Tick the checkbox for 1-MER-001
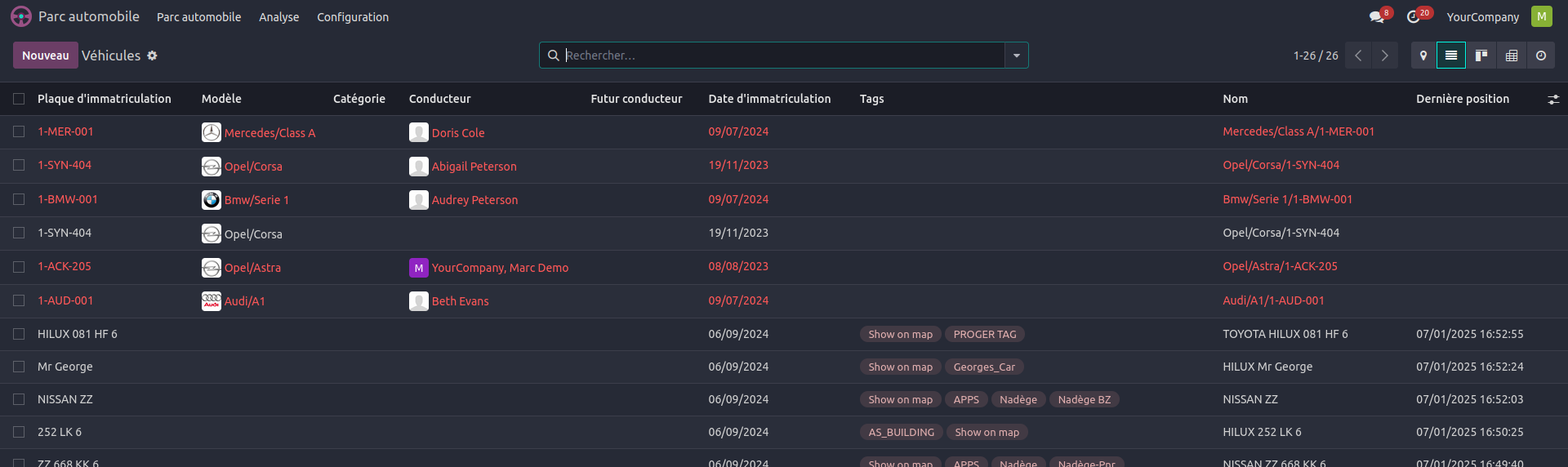Image resolution: width=1568 pixels, height=467 pixels. coord(19,131)
